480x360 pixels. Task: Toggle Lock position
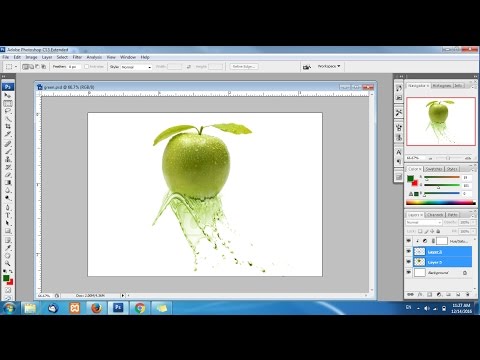click(x=432, y=231)
